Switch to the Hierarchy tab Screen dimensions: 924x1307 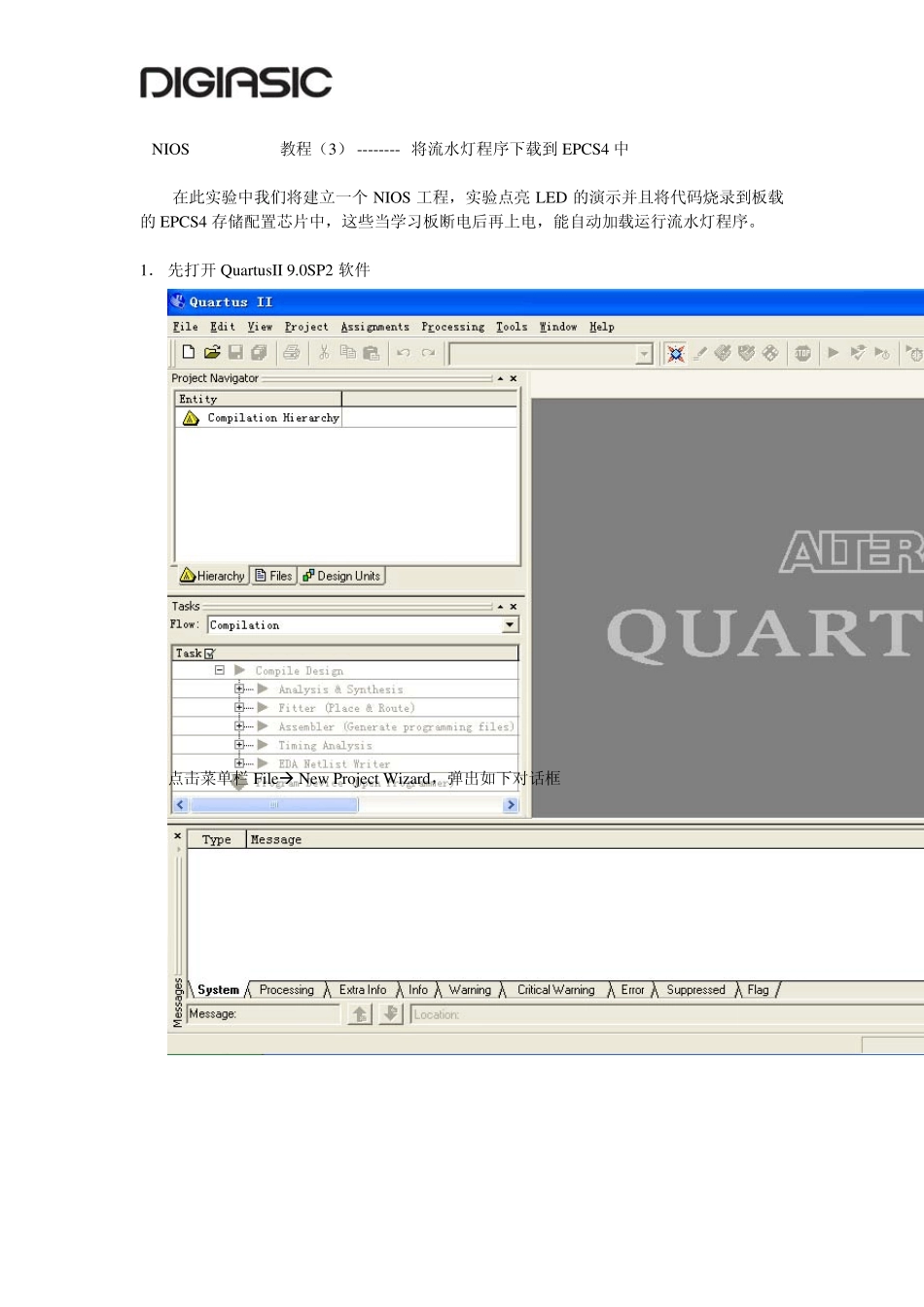(212, 576)
